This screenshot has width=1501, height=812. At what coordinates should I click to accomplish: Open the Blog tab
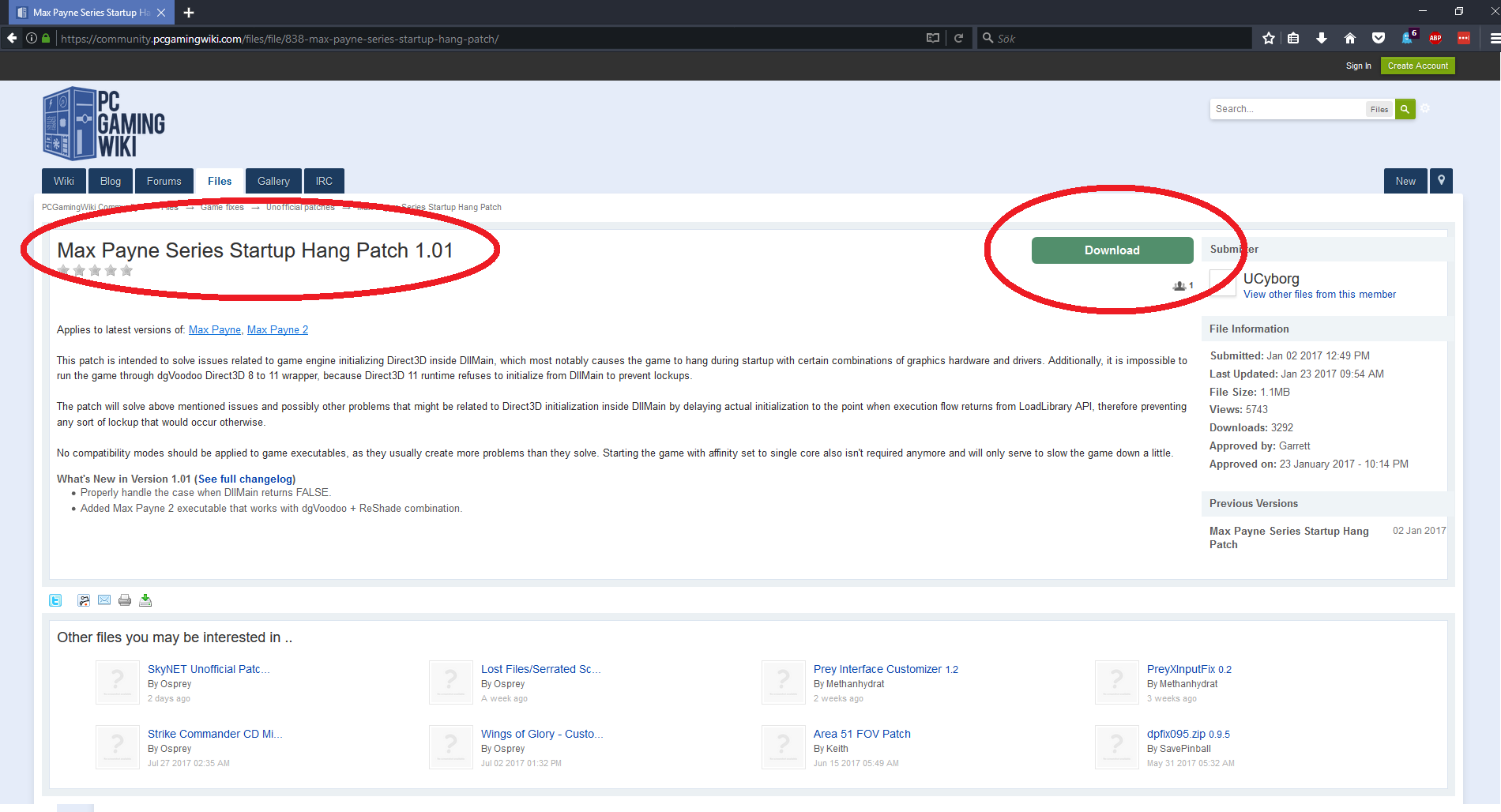pos(111,181)
